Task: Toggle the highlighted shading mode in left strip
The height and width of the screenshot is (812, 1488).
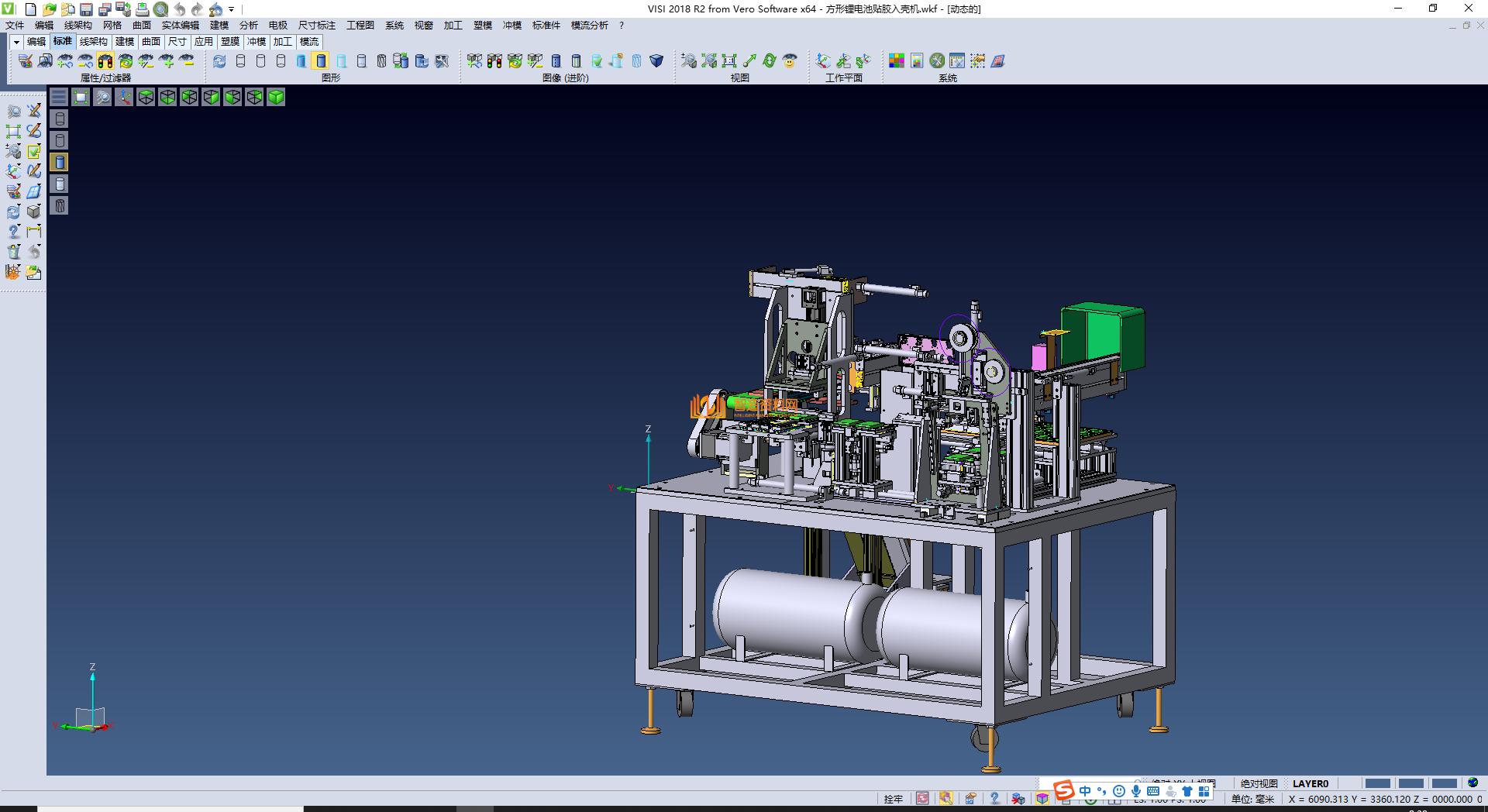Action: click(x=60, y=162)
